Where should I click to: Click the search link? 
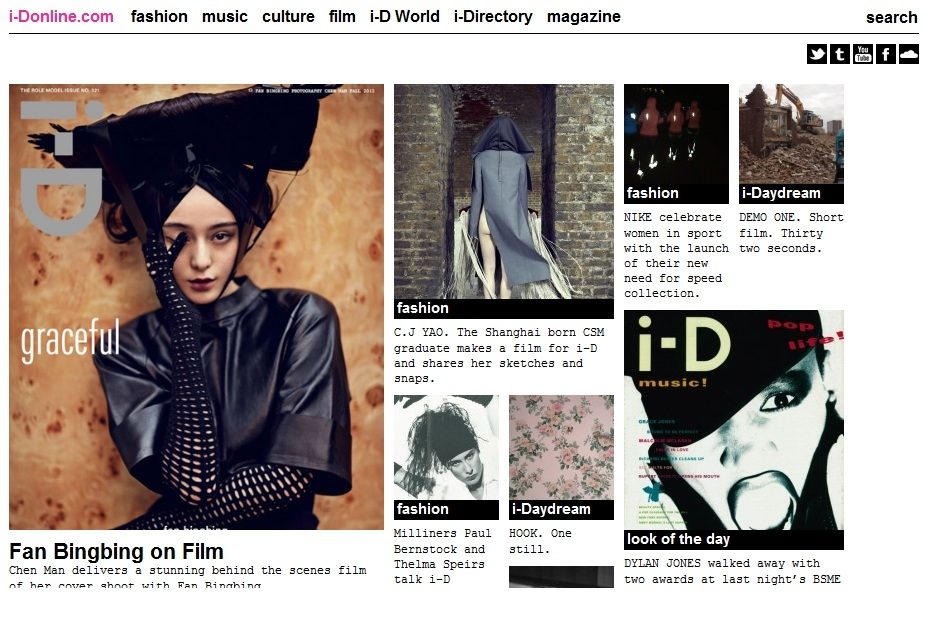click(891, 17)
